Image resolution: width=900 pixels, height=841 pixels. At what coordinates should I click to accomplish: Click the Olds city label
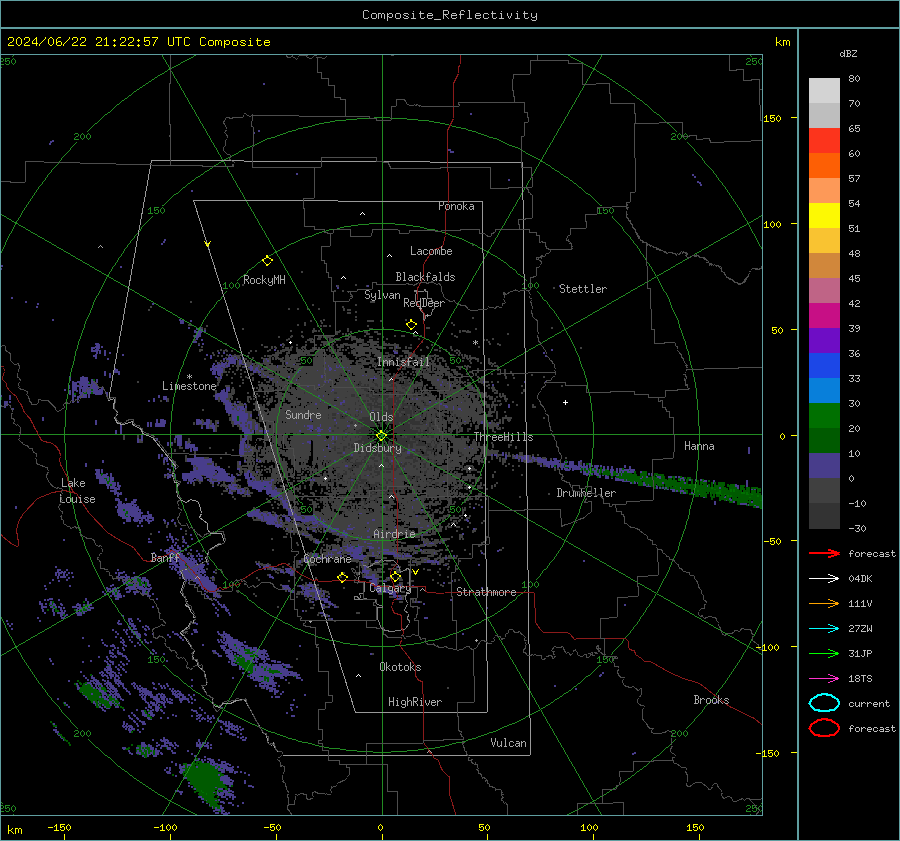click(x=381, y=417)
